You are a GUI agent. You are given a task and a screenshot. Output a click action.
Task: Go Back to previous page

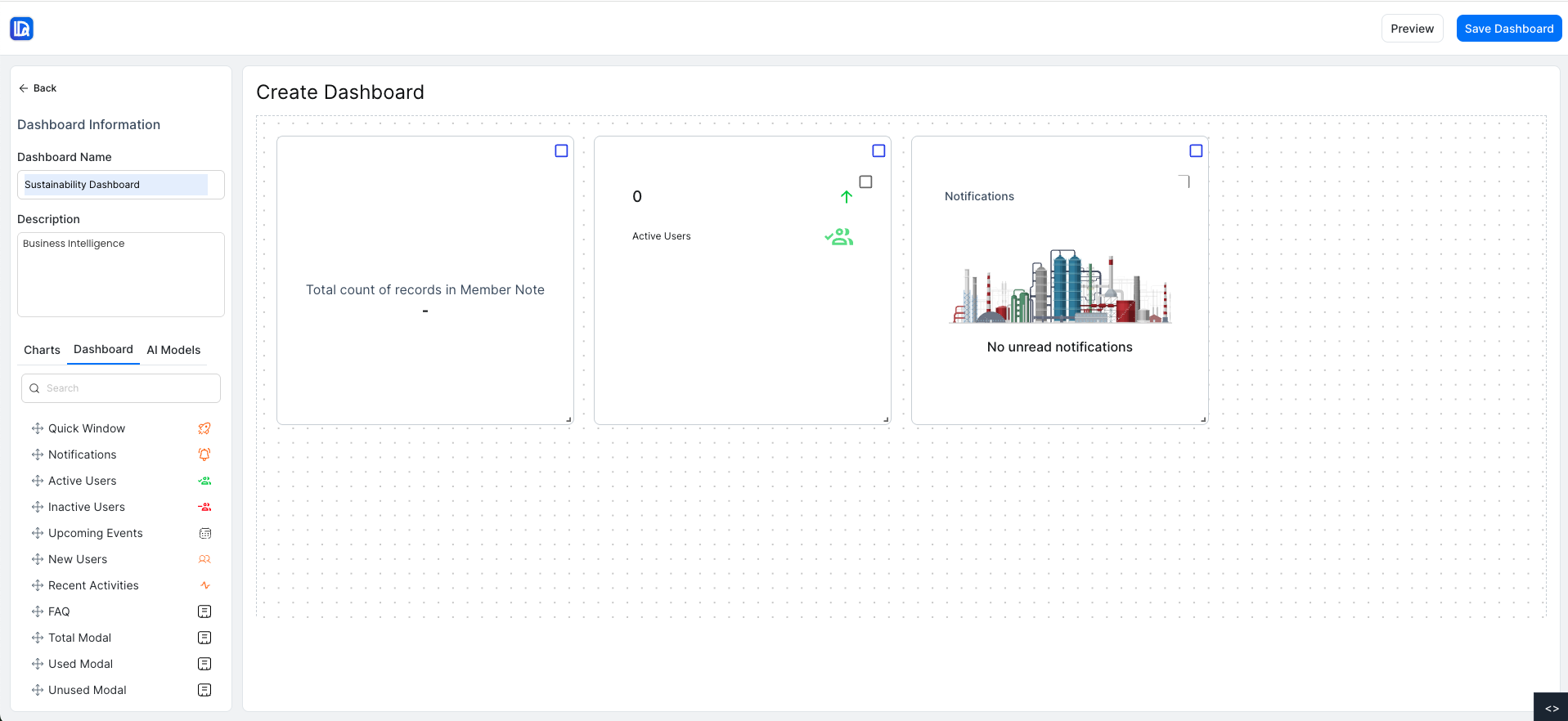pos(38,88)
